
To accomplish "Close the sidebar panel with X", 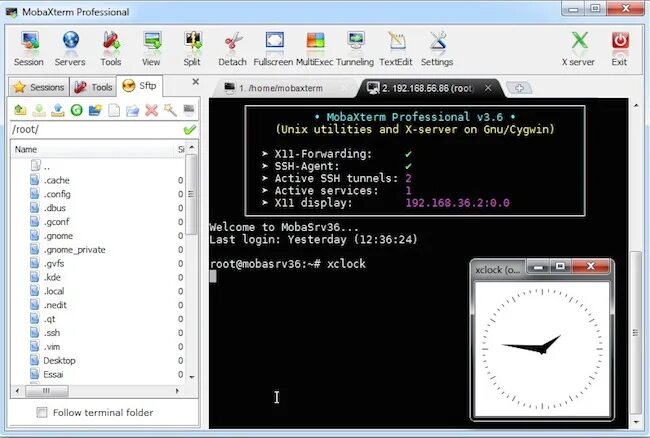I will (x=196, y=82).
